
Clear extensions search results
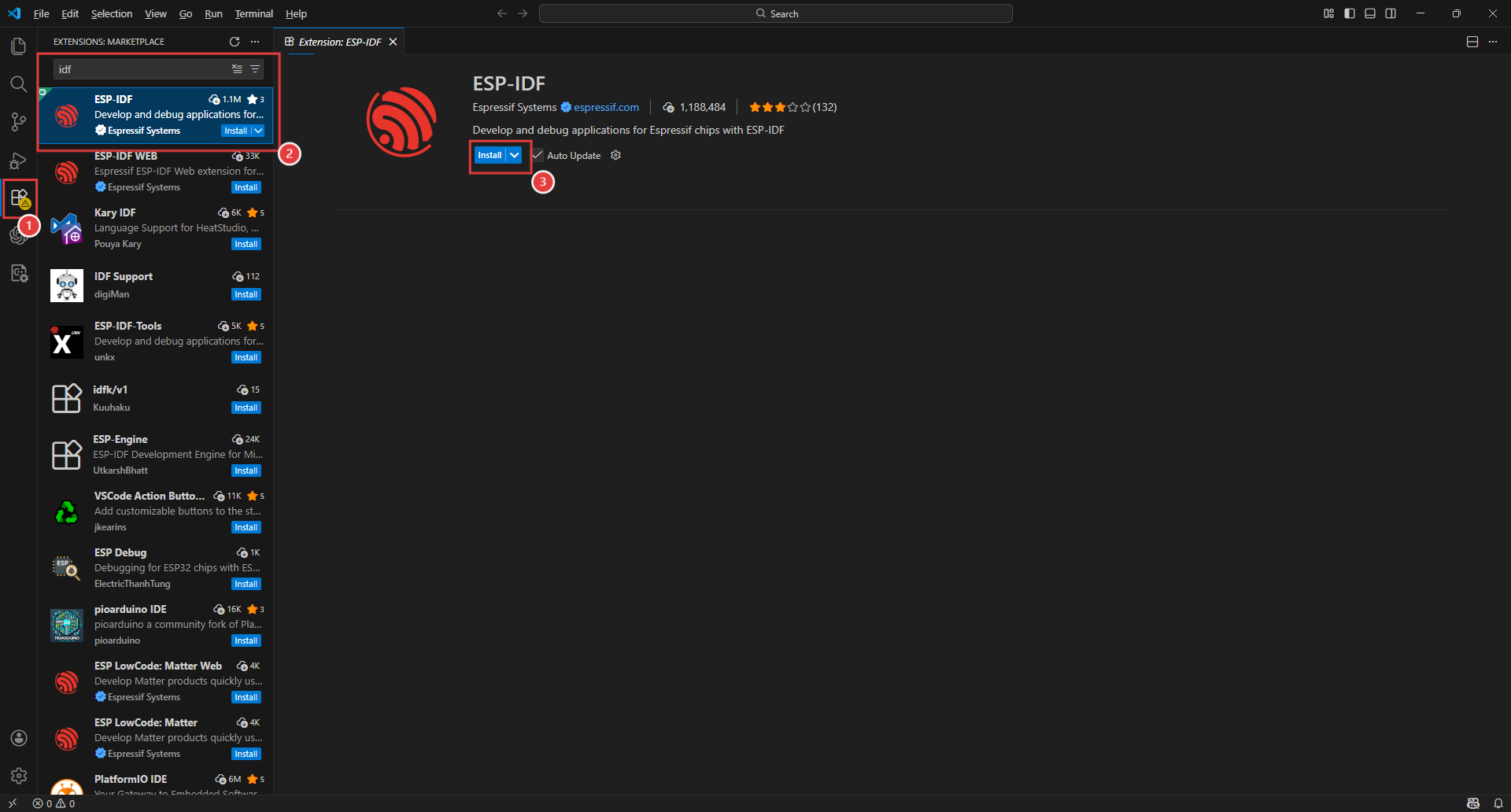coord(237,69)
